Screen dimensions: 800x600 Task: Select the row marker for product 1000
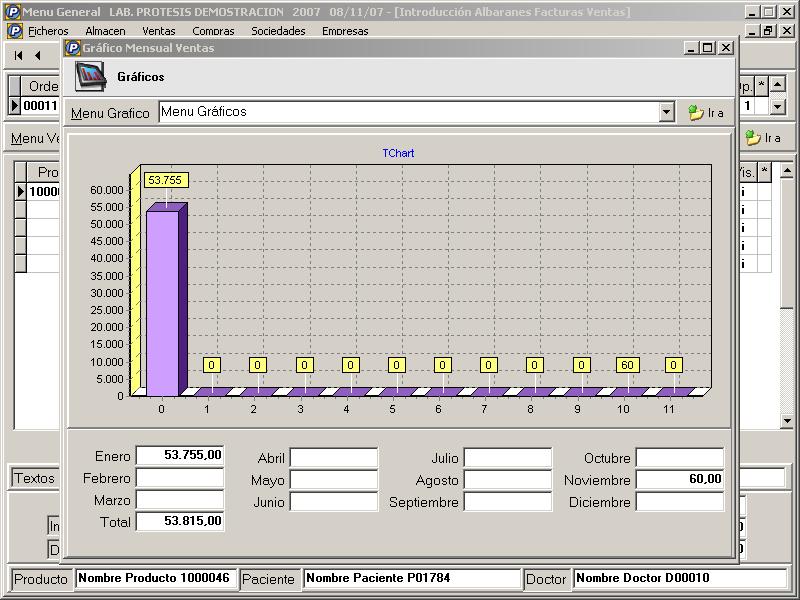(x=20, y=191)
